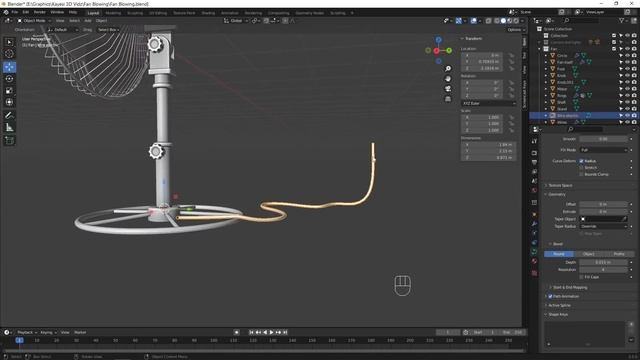Click the bevel Depth value slider

click(603, 262)
